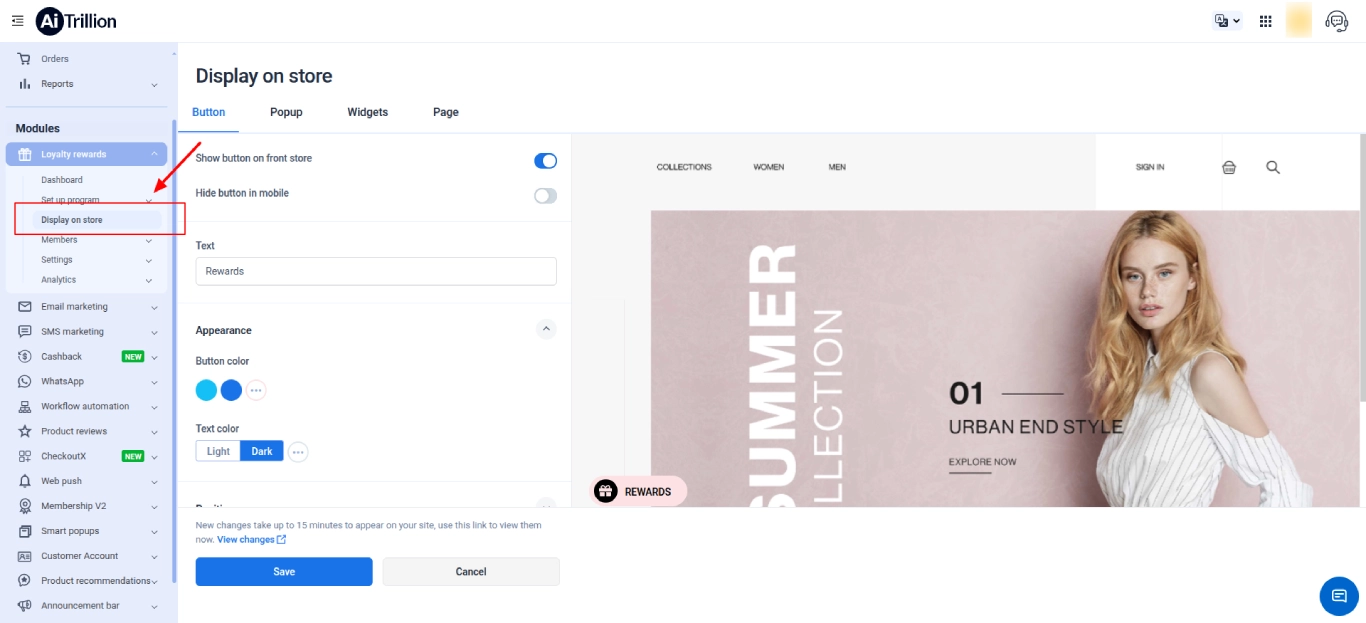This screenshot has width=1366, height=623.
Task: Open the apps grid icon
Action: pos(1266,21)
